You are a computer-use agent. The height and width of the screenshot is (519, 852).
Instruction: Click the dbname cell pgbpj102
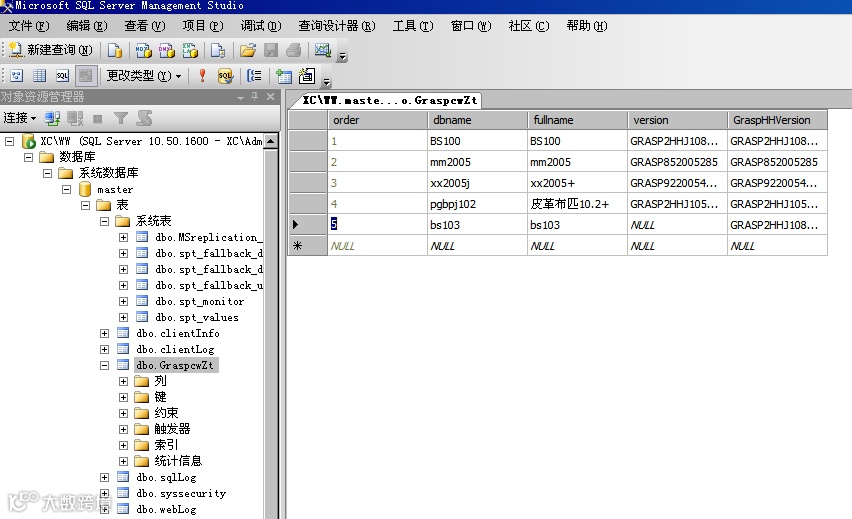pos(477,204)
